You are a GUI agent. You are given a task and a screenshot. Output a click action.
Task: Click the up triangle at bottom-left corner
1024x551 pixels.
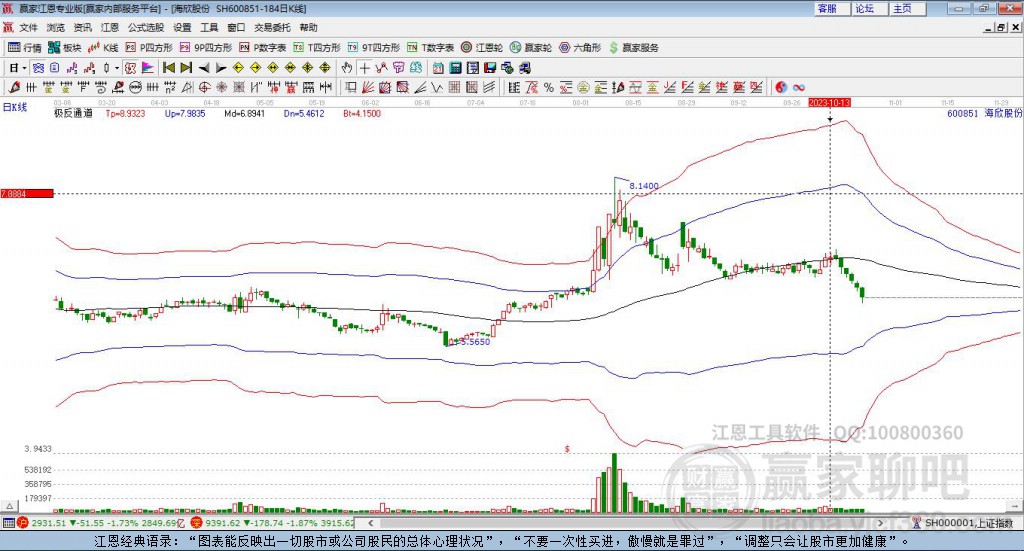(9, 505)
